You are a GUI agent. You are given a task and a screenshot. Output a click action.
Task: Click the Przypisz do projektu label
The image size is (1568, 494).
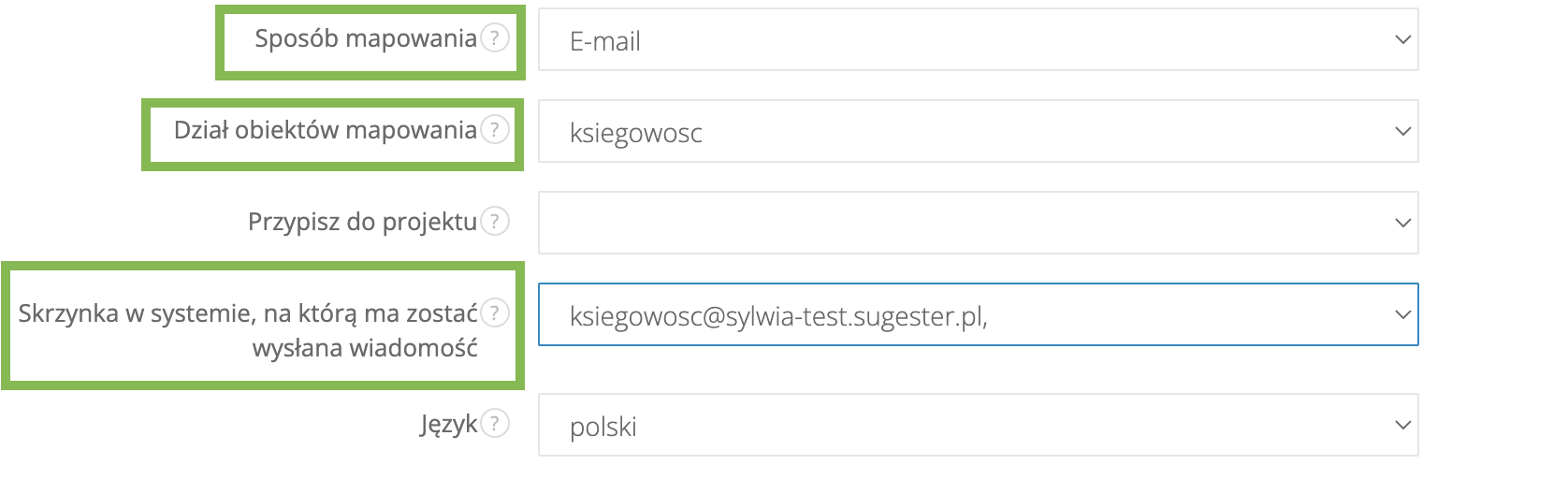tap(362, 222)
